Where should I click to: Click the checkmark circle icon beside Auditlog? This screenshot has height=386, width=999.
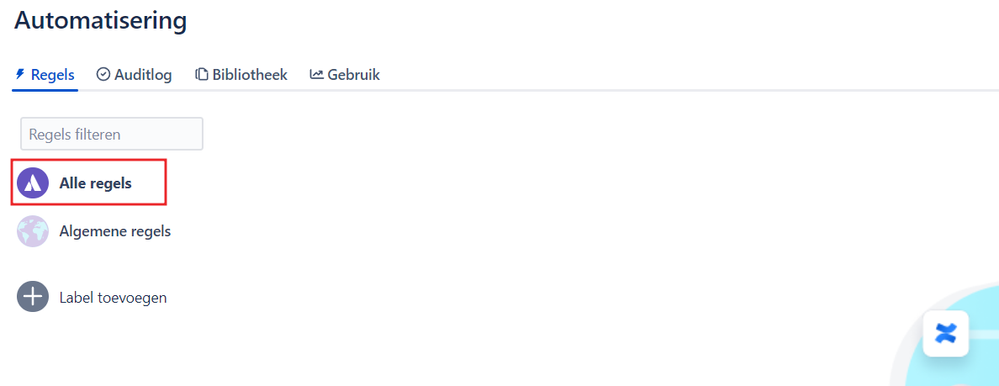(x=103, y=75)
